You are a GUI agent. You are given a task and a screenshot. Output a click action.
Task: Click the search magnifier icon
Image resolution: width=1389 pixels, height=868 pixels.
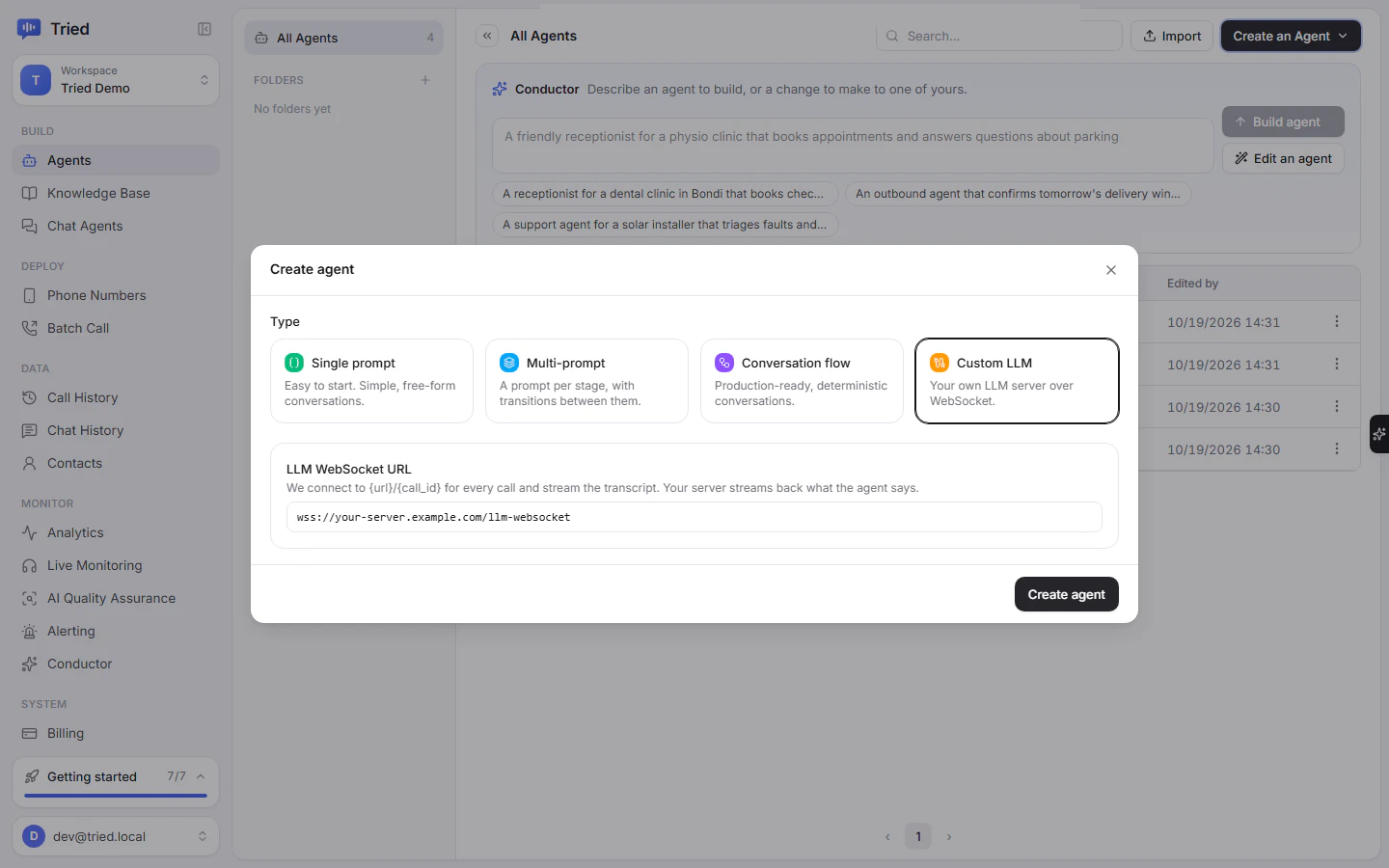pyautogui.click(x=892, y=36)
